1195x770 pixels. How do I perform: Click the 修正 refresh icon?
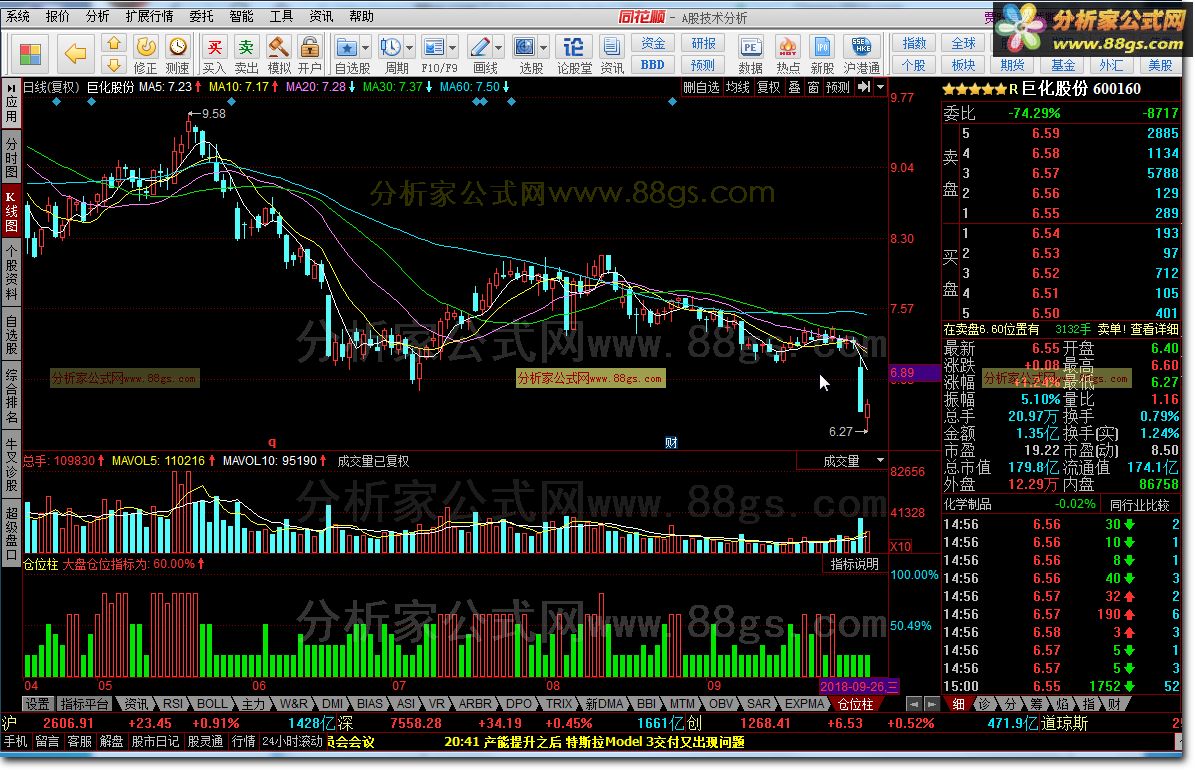[145, 47]
